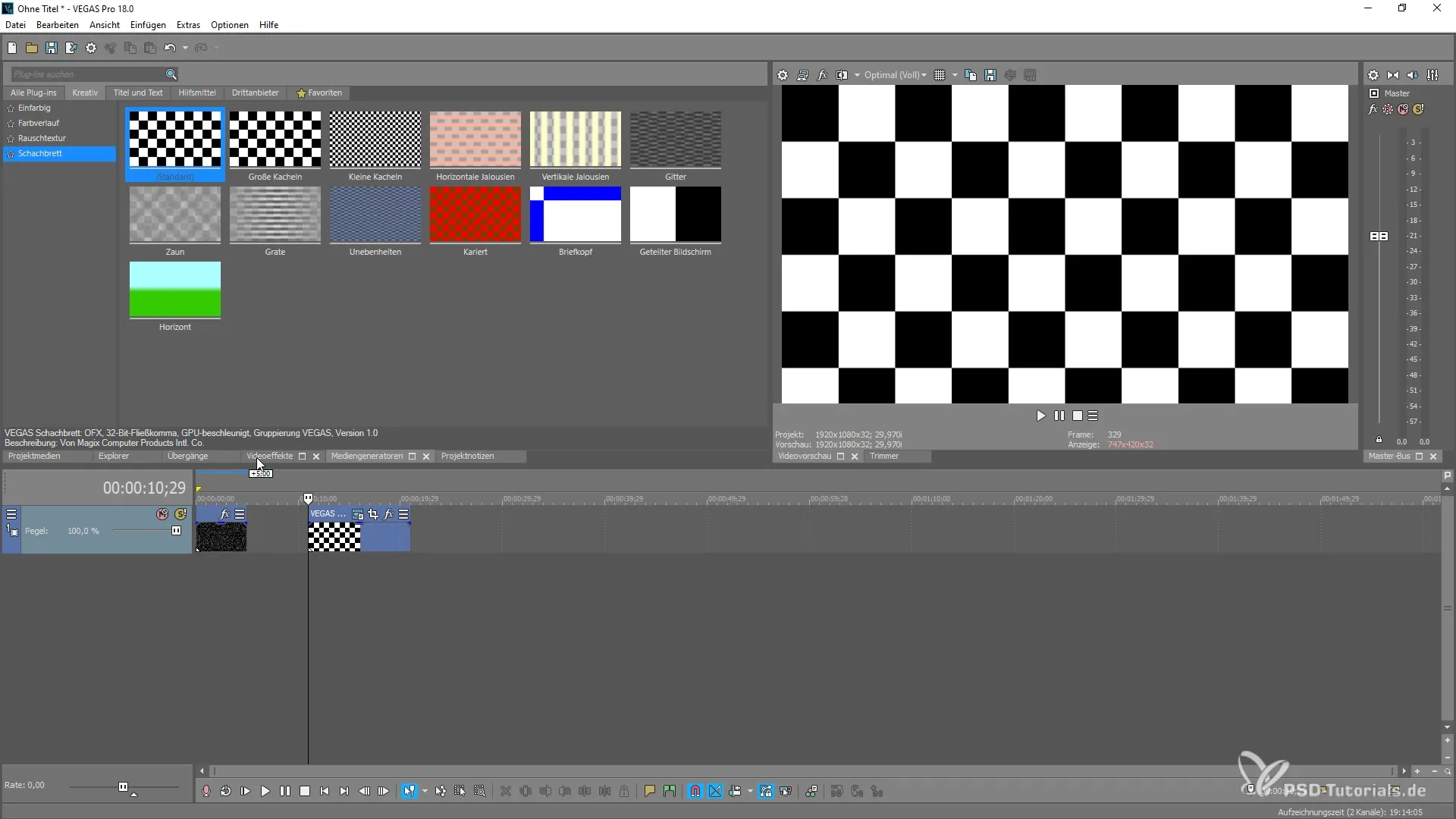Enable loop playback in transport bar
1456x819 pixels.
tap(226, 791)
